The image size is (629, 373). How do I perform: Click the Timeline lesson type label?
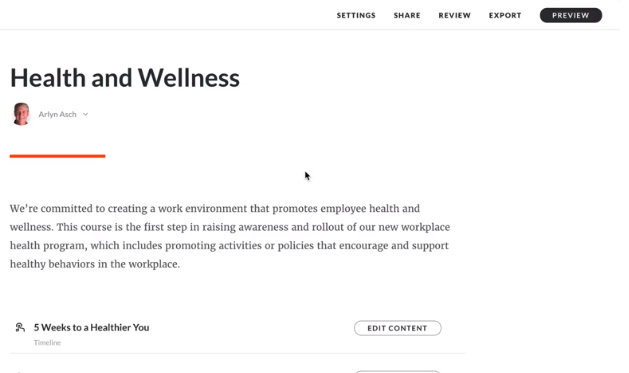click(47, 343)
